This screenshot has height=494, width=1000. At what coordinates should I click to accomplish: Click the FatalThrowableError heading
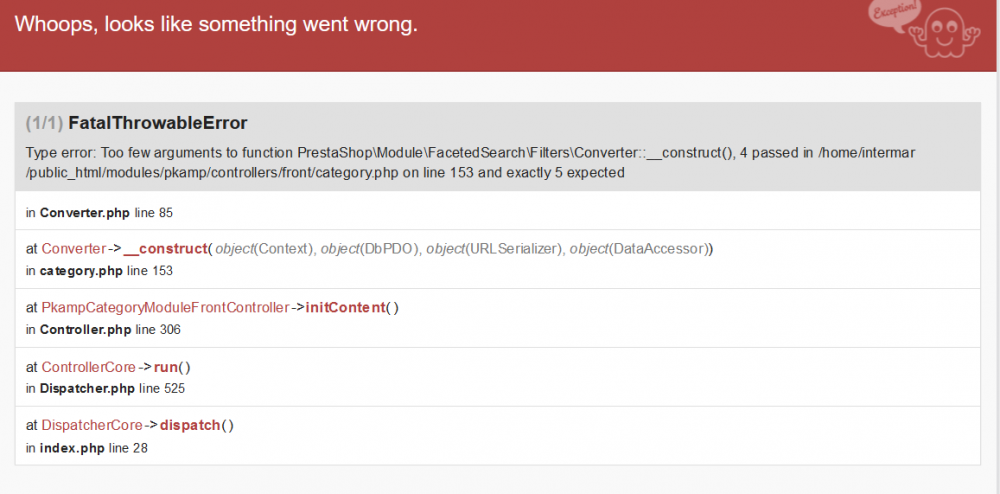pyautogui.click(x=157, y=123)
